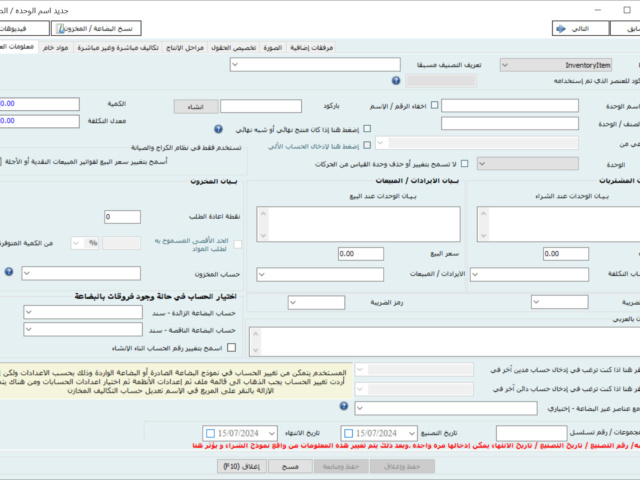Enable do not allow changing unit of measure
Image resolution: width=640 pixels, height=480 pixels.
(464, 164)
